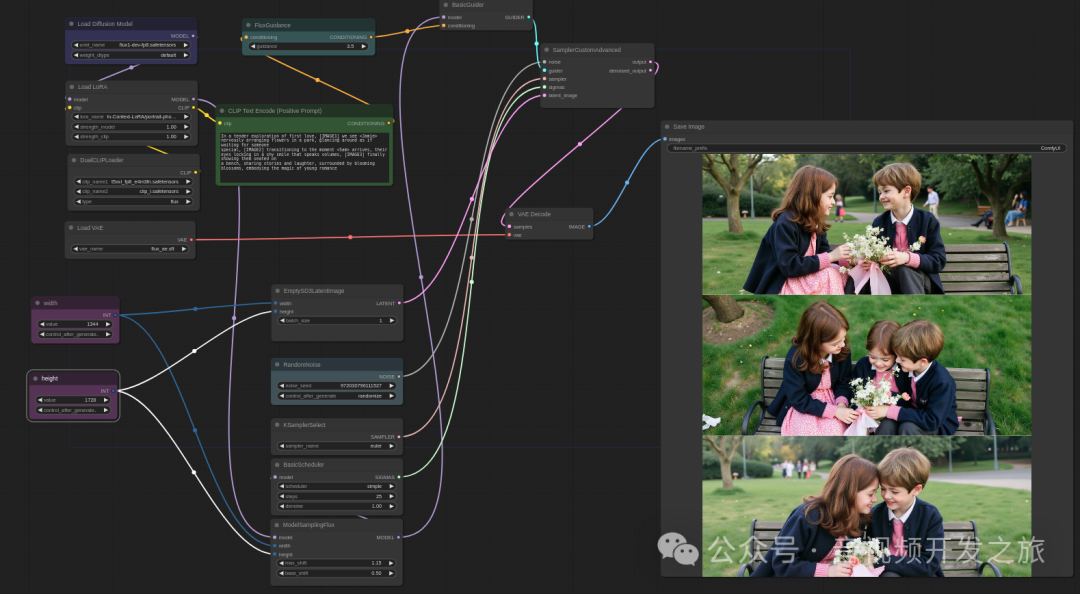Image resolution: width=1080 pixels, height=594 pixels.
Task: Click the SAMPLER output socket of KSamplerSelect
Action: [x=399, y=437]
